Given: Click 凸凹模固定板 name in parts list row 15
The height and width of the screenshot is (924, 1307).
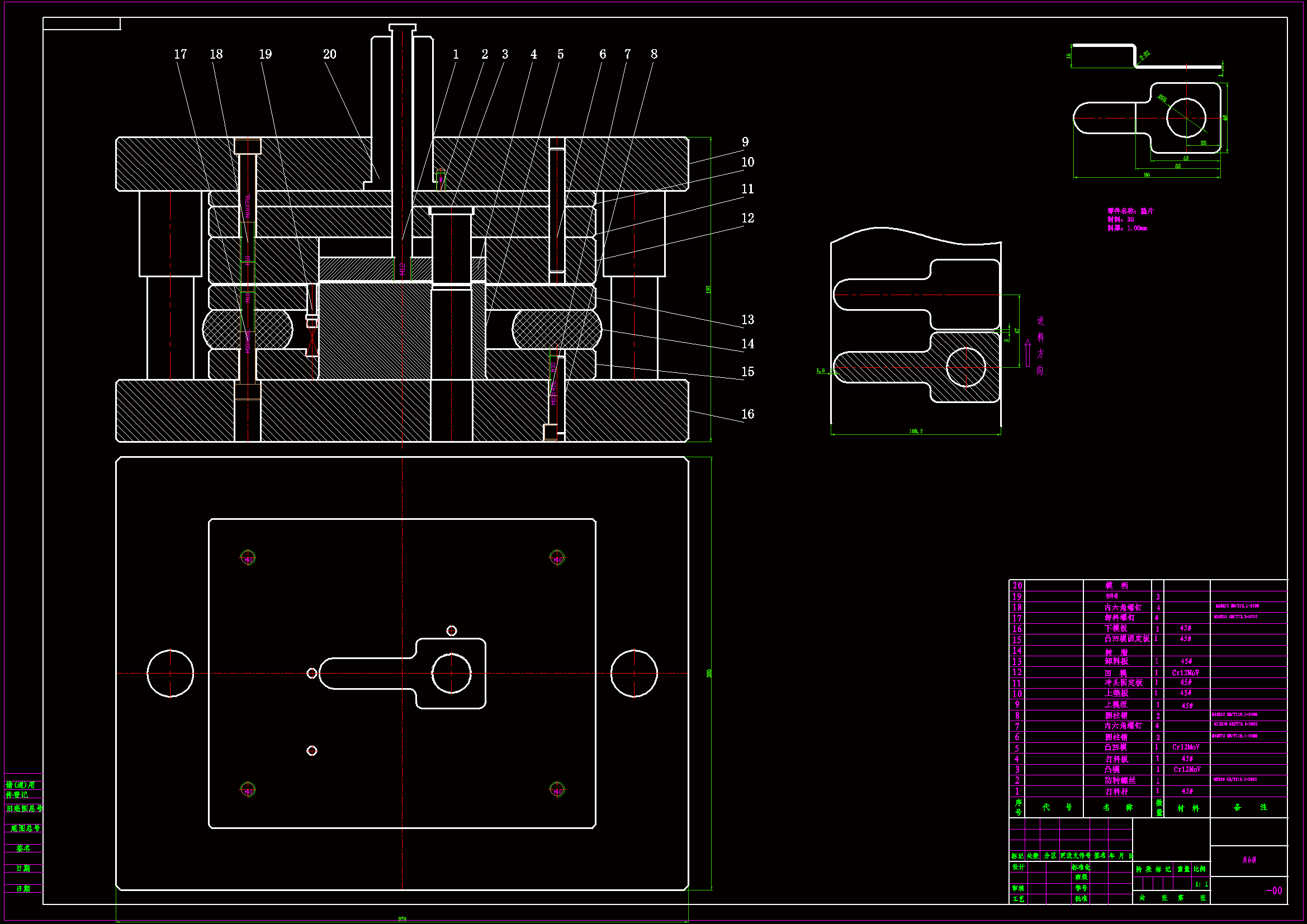Looking at the screenshot, I should pyautogui.click(x=1126, y=639).
